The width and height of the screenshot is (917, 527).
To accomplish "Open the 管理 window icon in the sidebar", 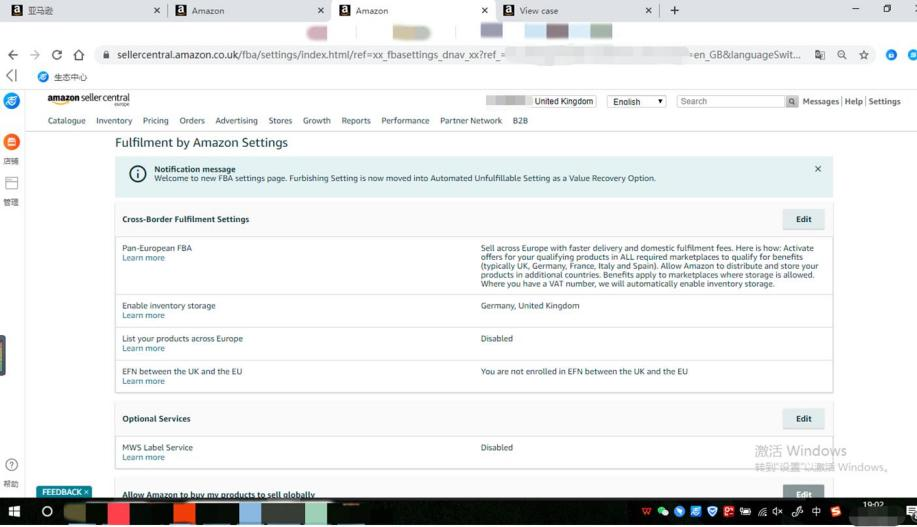I will click(11, 183).
